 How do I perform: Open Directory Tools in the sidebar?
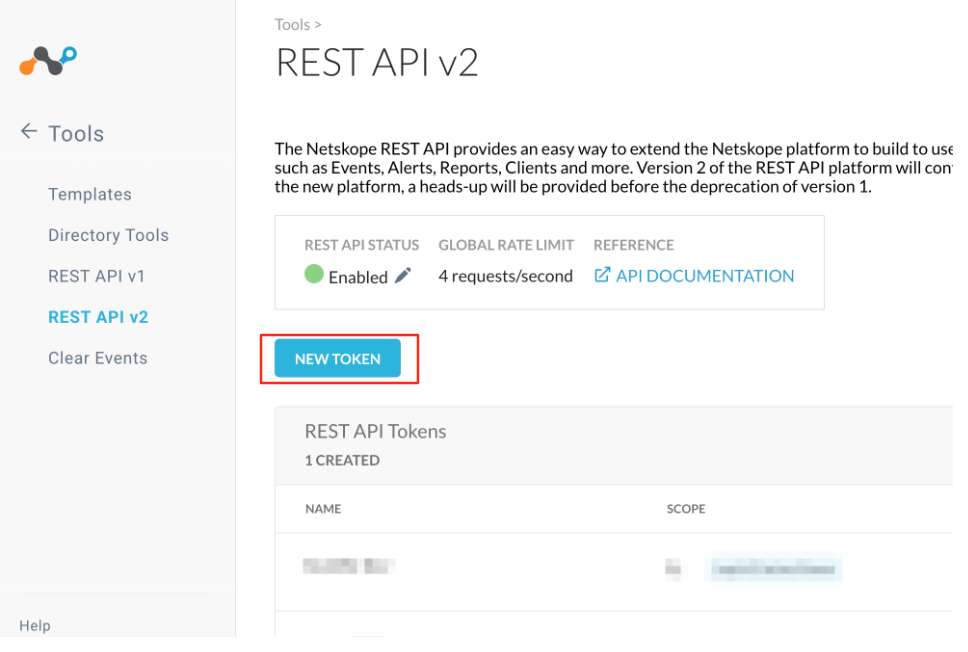109,235
